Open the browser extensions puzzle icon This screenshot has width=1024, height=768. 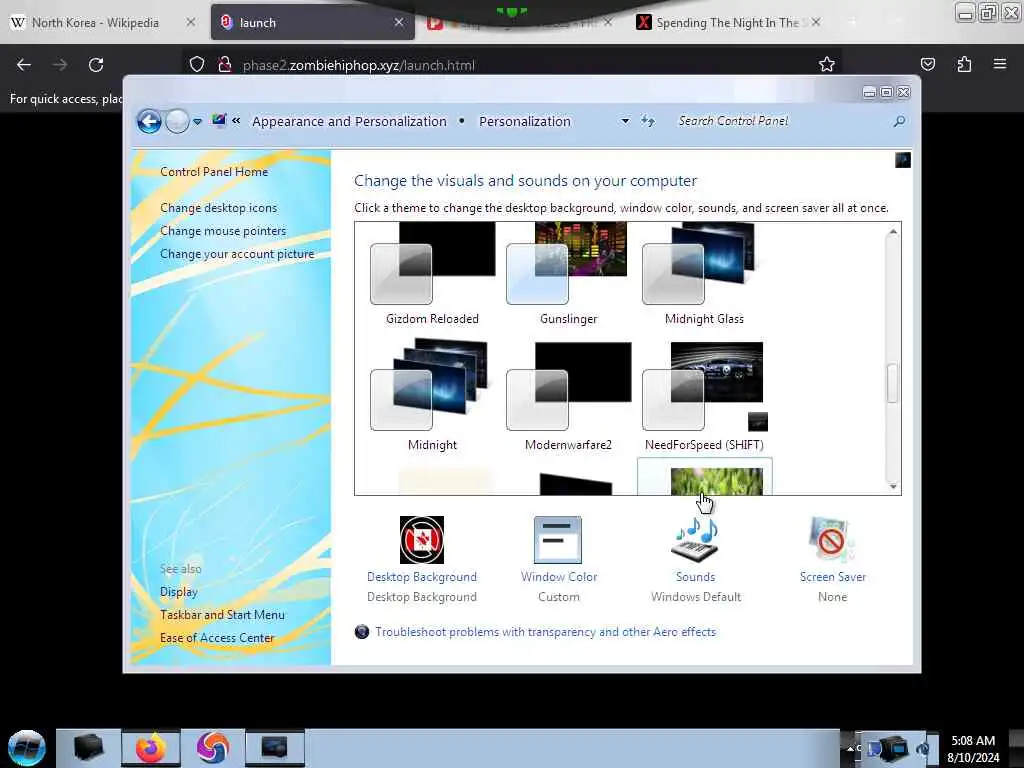[x=964, y=64]
